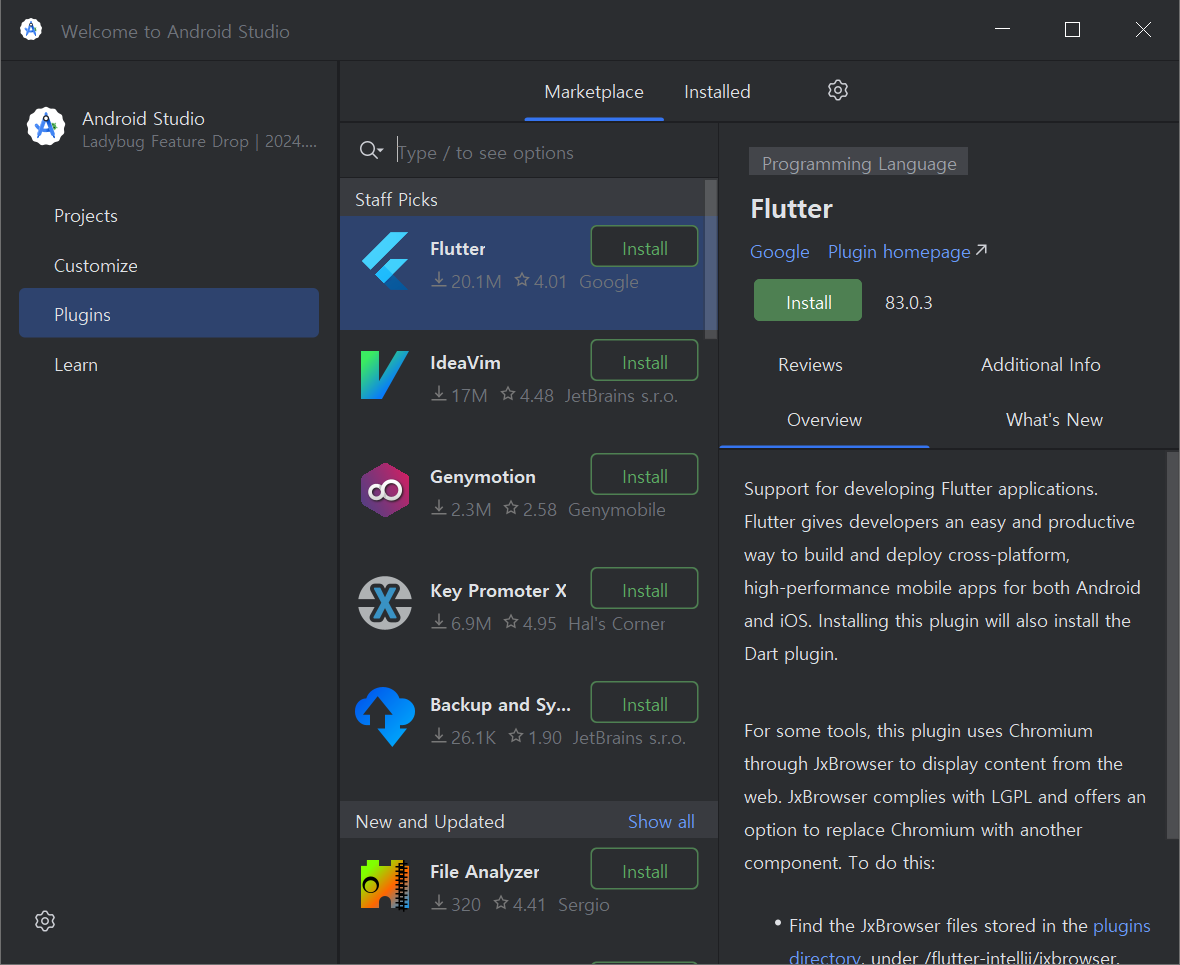Click the Android Studio icon in the title bar
The width and height of the screenshot is (1180, 965).
pos(31,30)
